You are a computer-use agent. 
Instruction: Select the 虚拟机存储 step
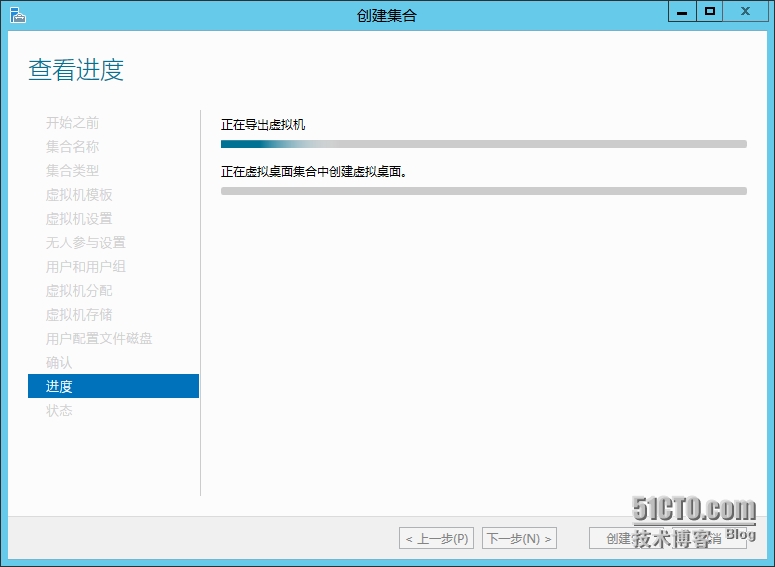[79, 315]
